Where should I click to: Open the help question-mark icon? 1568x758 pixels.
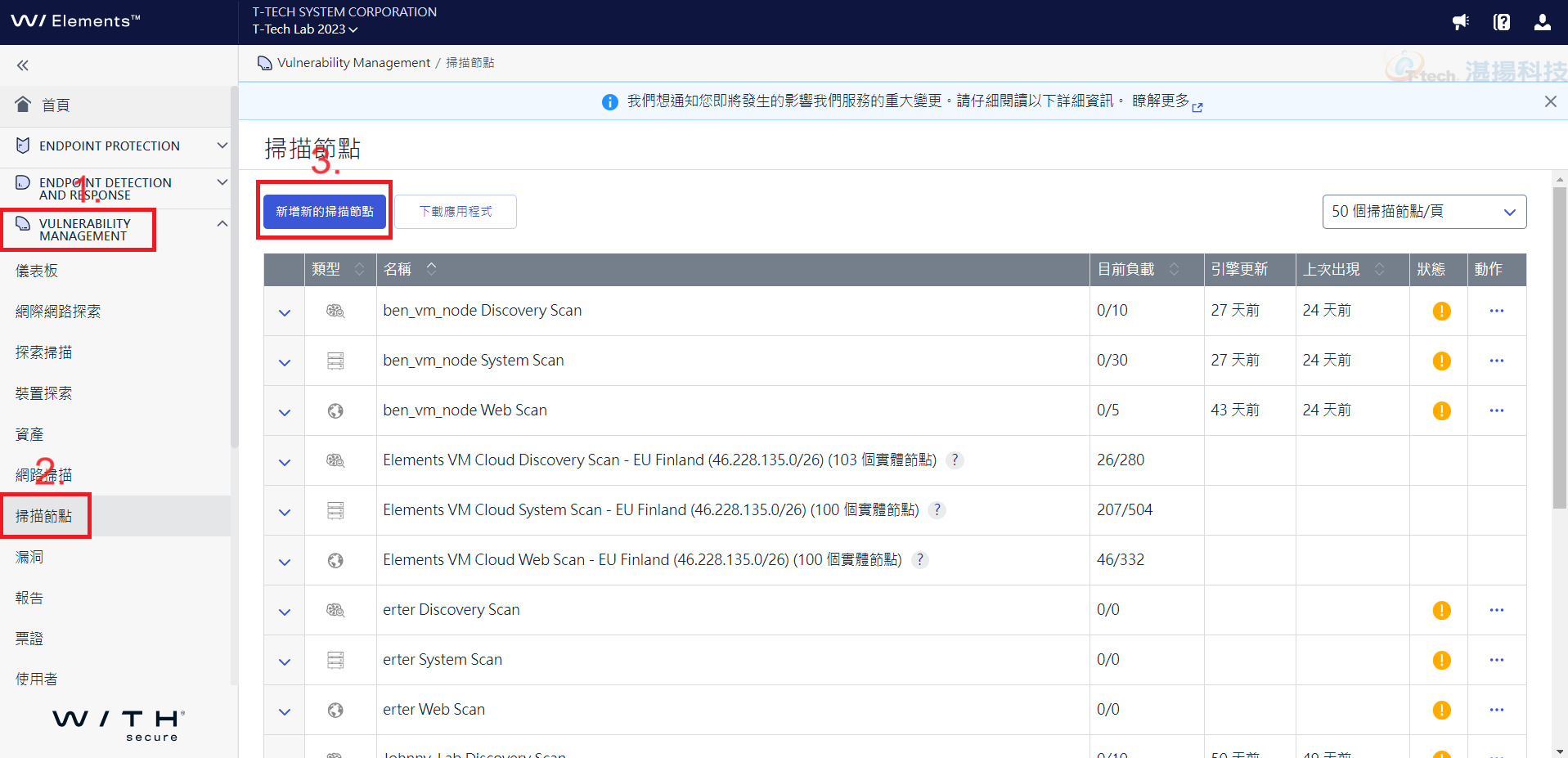coord(1502,22)
